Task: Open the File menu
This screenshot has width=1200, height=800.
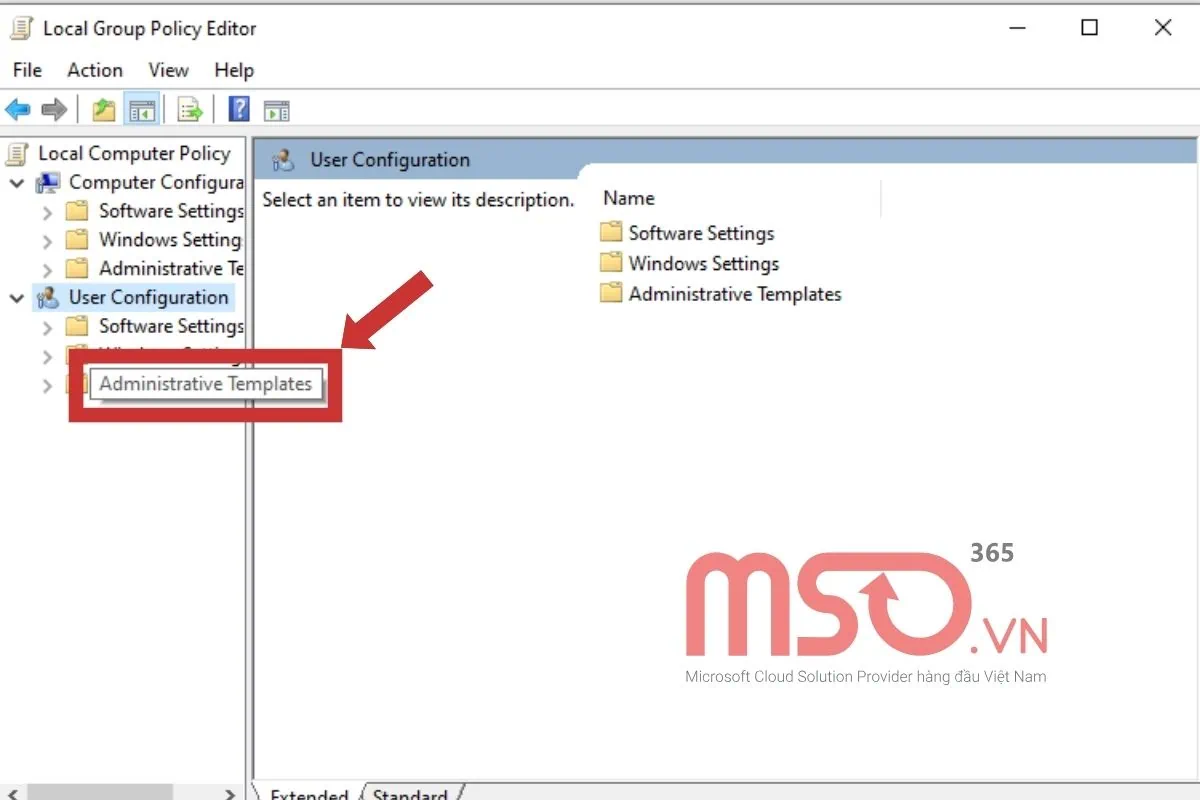Action: [x=27, y=70]
